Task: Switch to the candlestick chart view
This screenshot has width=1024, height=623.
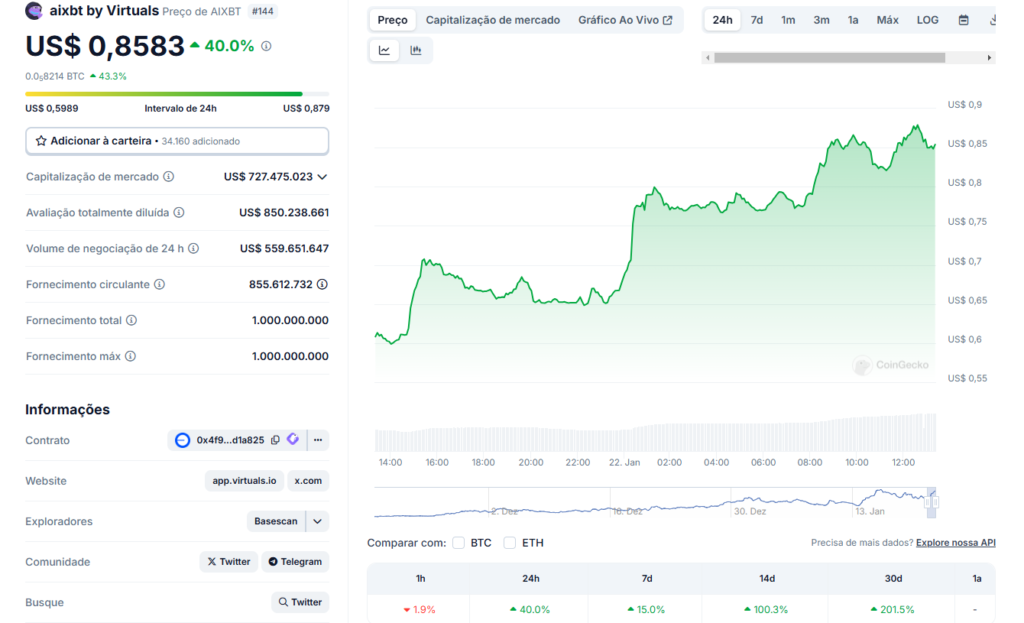Action: coord(415,50)
